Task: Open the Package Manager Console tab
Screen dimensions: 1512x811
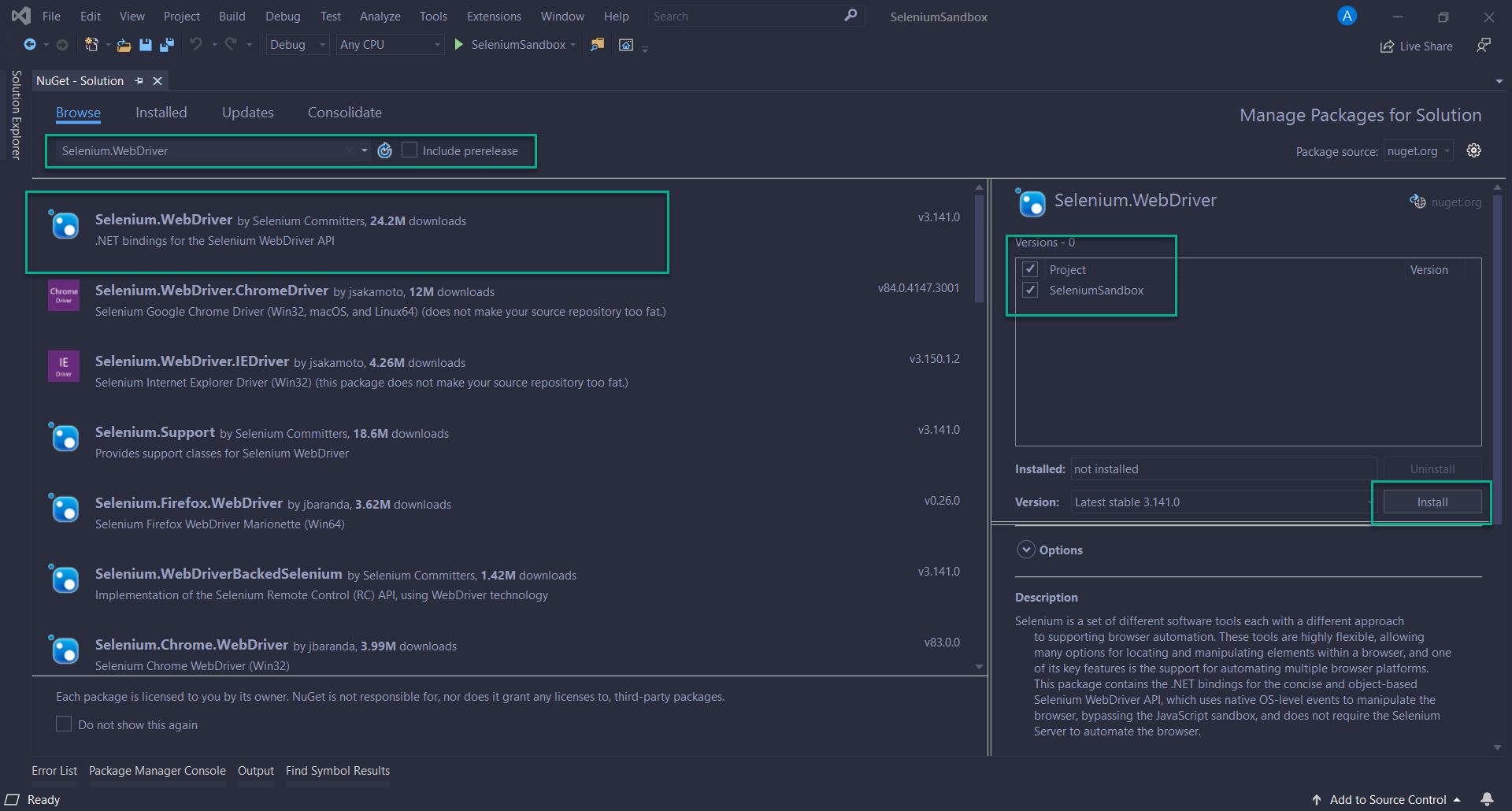Action: (x=157, y=771)
